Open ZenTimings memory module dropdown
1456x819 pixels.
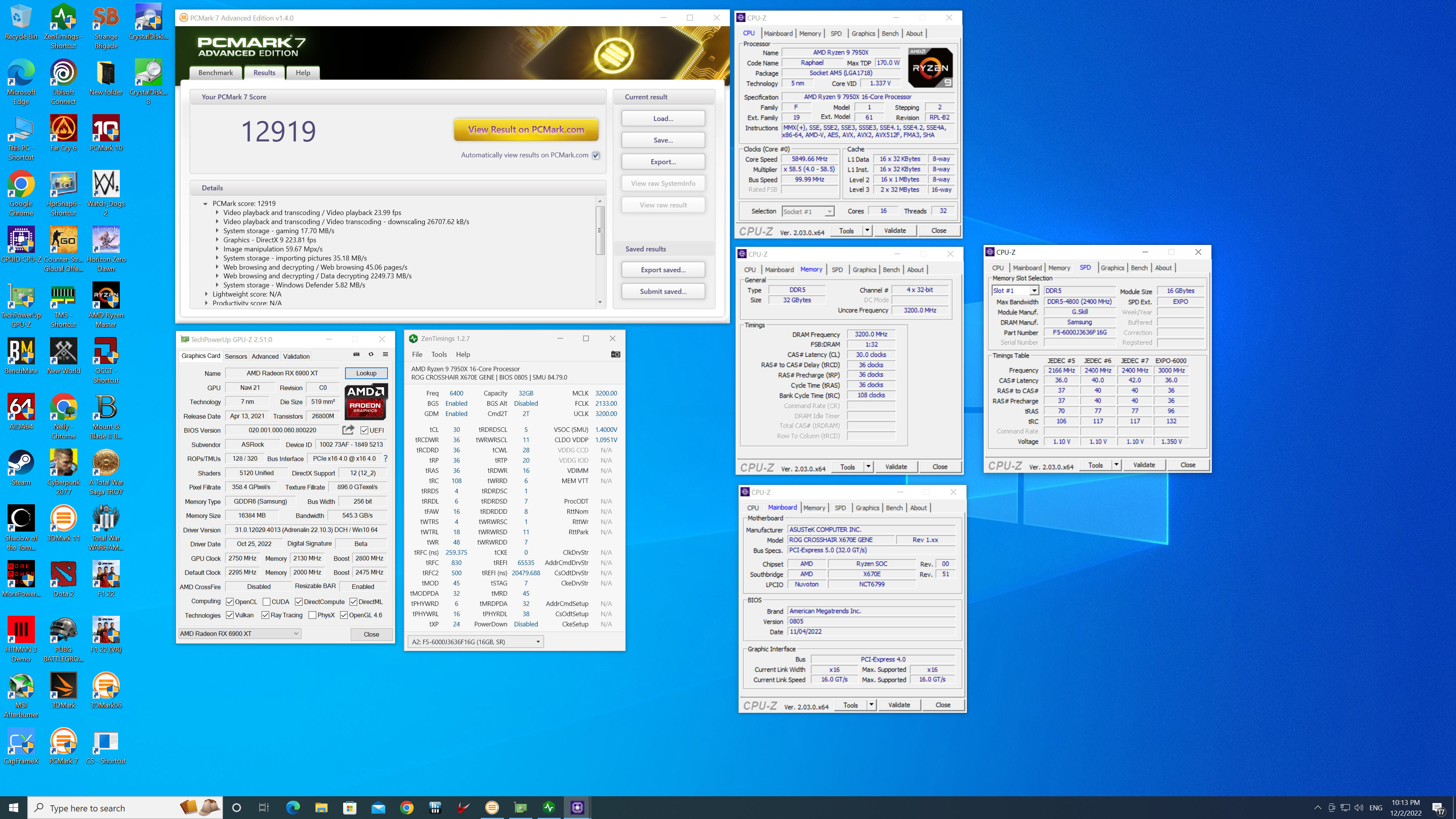pos(475,642)
